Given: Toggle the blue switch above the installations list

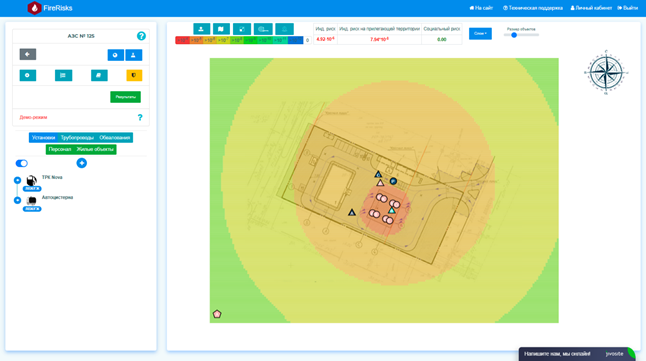Looking at the screenshot, I should point(21,163).
